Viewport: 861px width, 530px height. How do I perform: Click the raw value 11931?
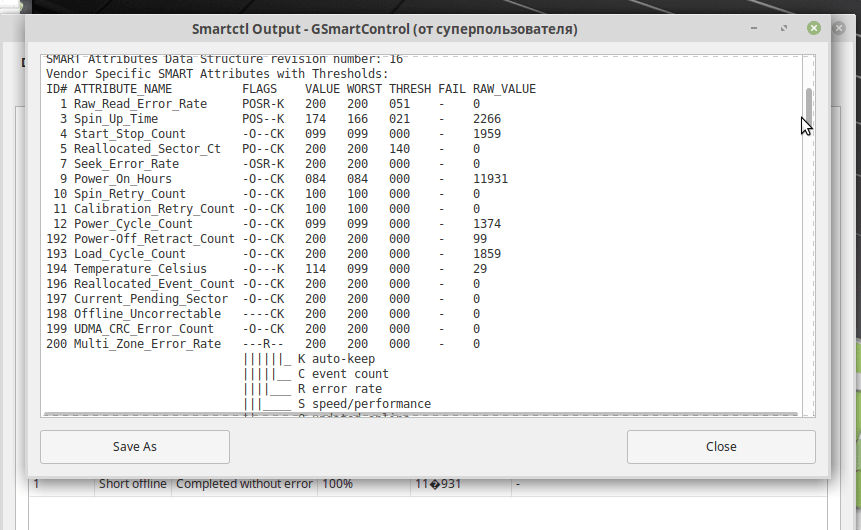[x=490, y=178]
